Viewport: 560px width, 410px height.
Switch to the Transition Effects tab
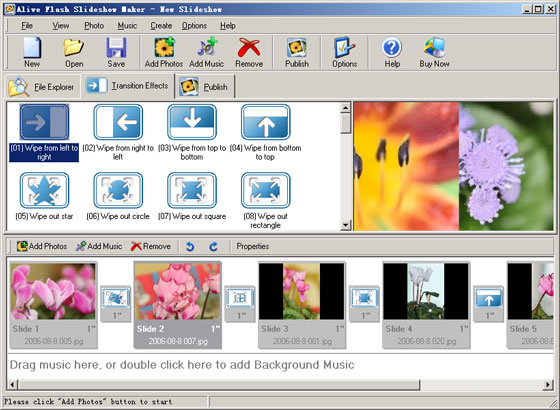pos(128,86)
